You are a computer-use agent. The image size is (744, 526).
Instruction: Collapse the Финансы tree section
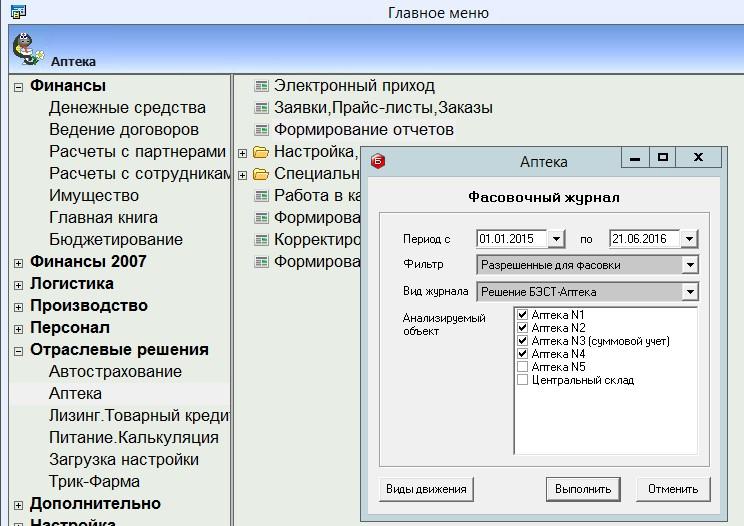tap(18, 87)
